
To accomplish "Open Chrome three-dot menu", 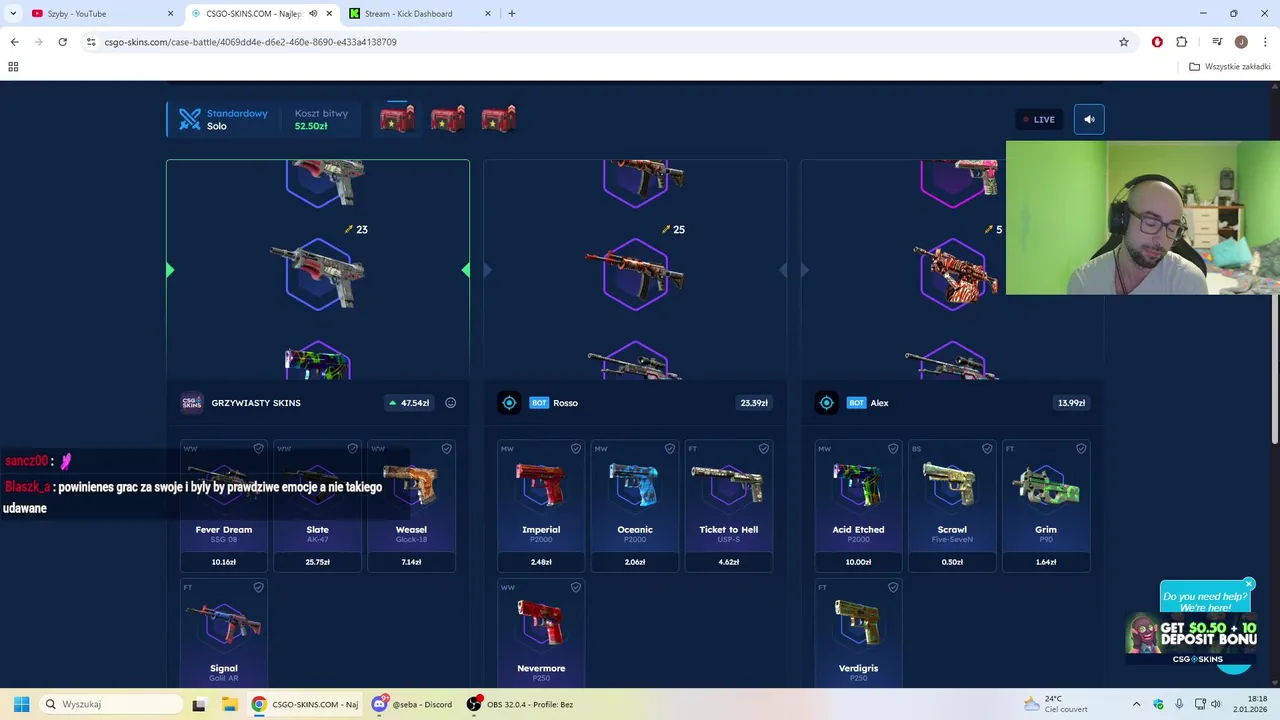I will point(1265,42).
